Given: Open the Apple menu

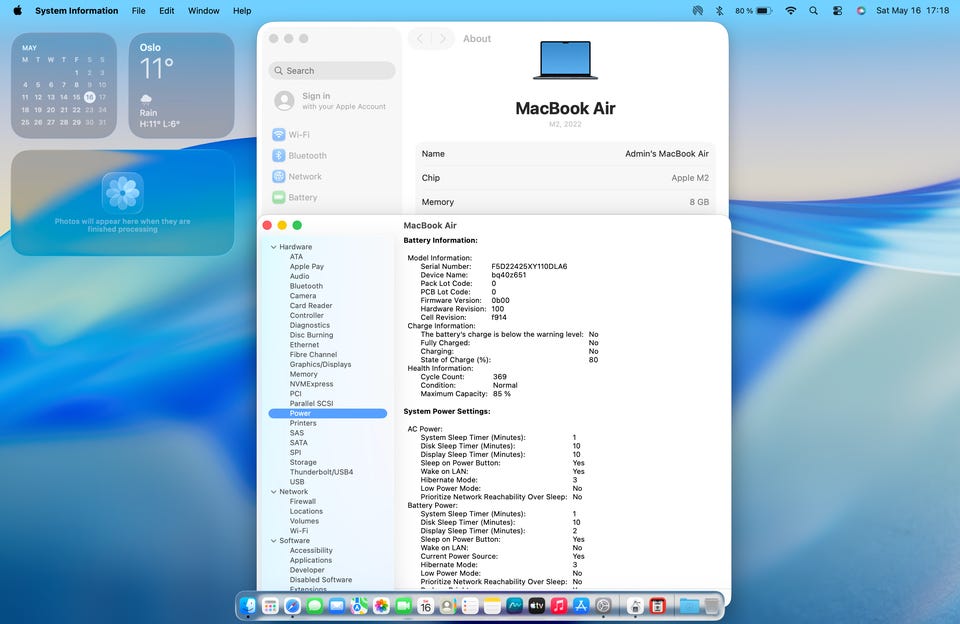Looking at the screenshot, I should click(x=17, y=10).
